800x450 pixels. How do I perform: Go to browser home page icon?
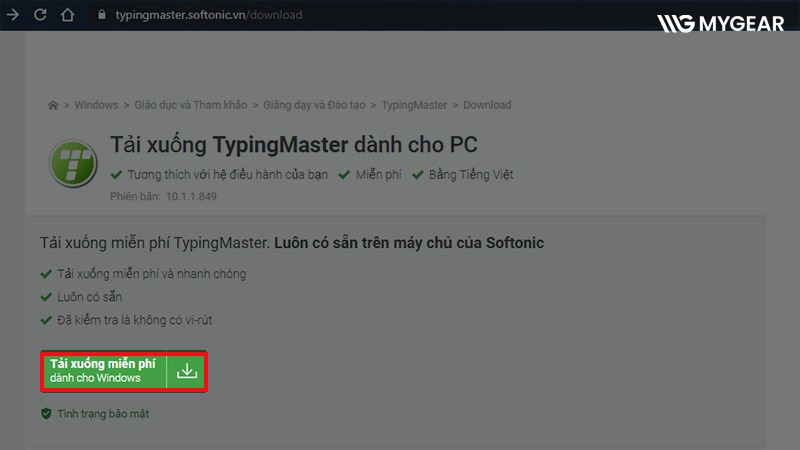pyautogui.click(x=67, y=15)
